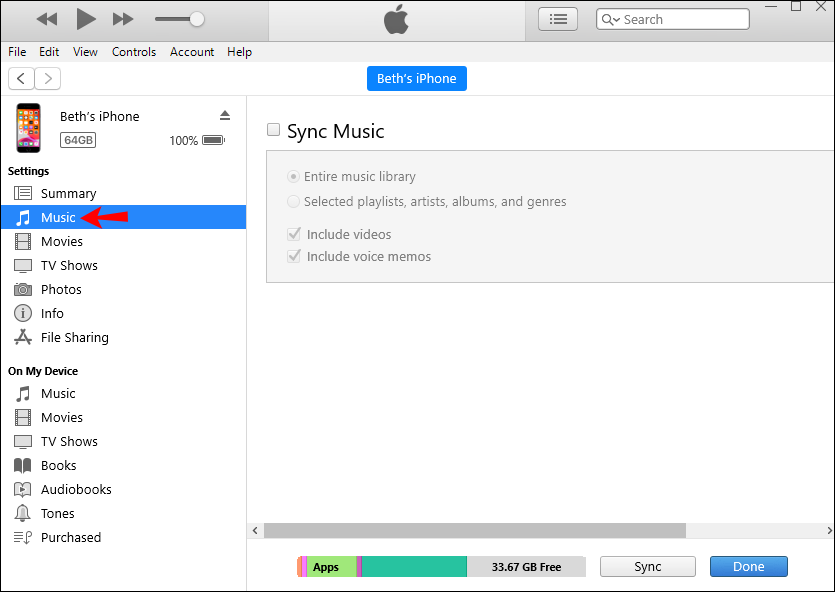This screenshot has width=835, height=592.
Task: Click the Audiobooks icon
Action: pyautogui.click(x=22, y=489)
